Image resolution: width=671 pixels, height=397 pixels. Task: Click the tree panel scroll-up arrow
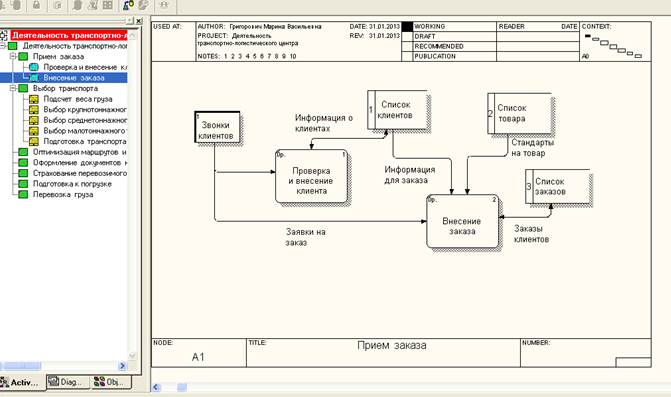(x=133, y=36)
